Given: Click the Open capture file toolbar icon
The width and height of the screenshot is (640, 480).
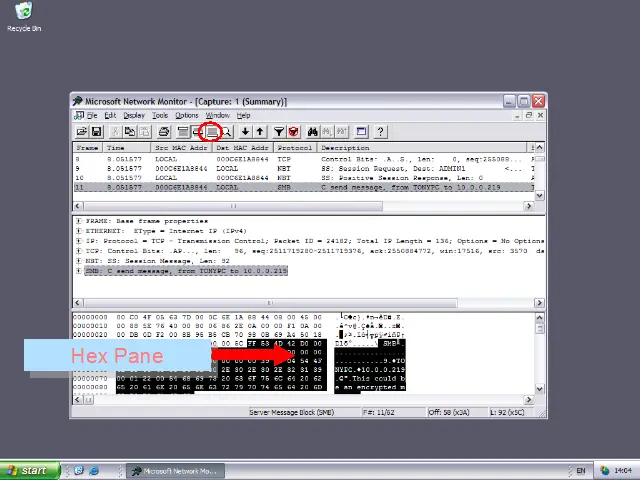Looking at the screenshot, I should click(82, 131).
